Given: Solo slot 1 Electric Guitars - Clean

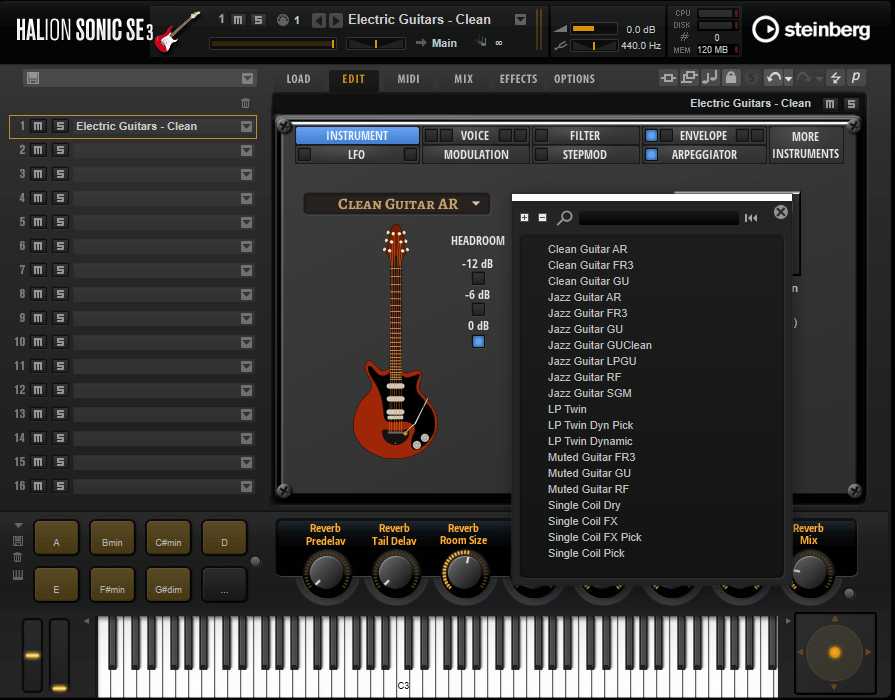Looking at the screenshot, I should pyautogui.click(x=60, y=126).
